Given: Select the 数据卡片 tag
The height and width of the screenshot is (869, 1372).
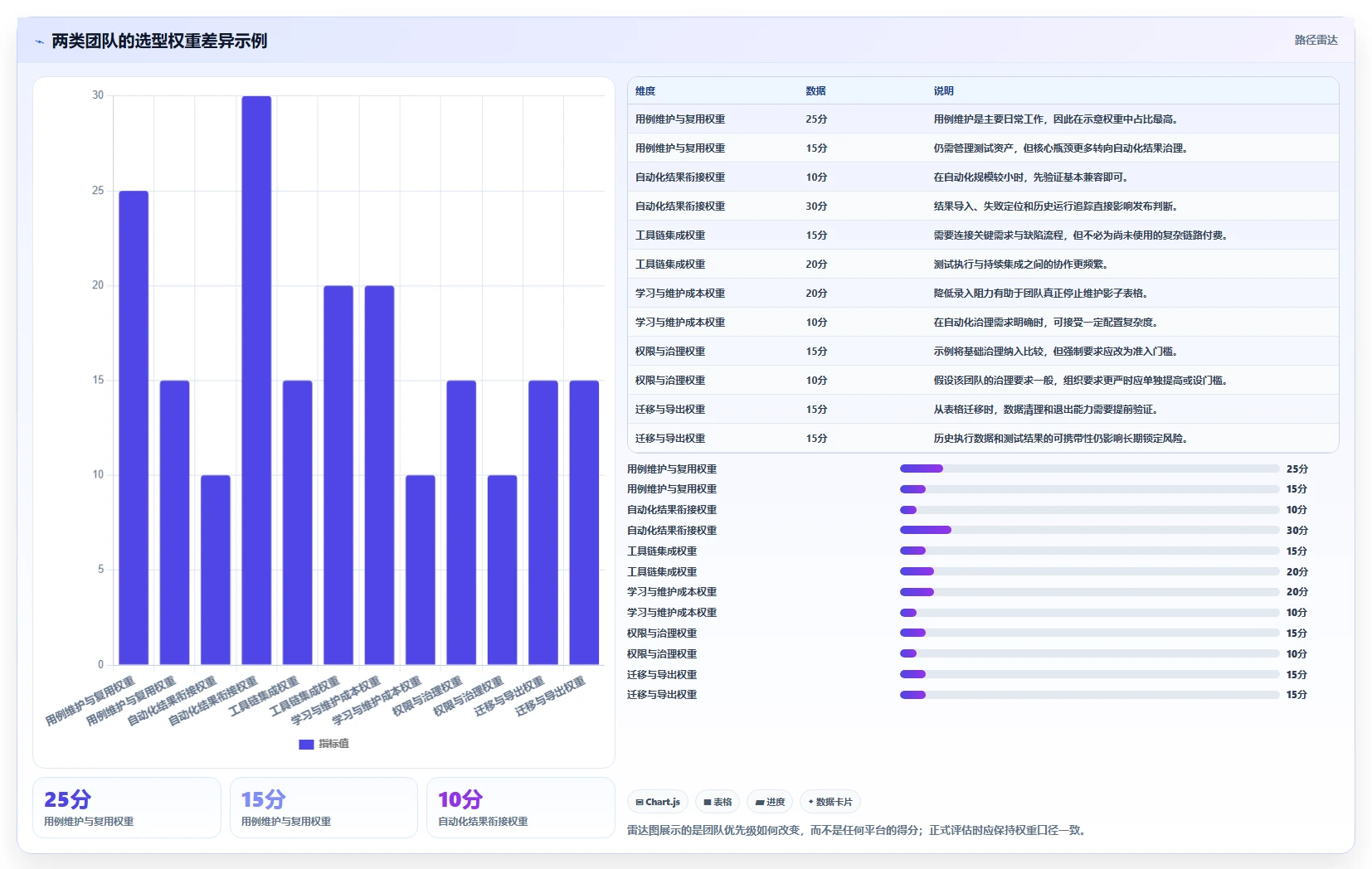Looking at the screenshot, I should [x=830, y=802].
